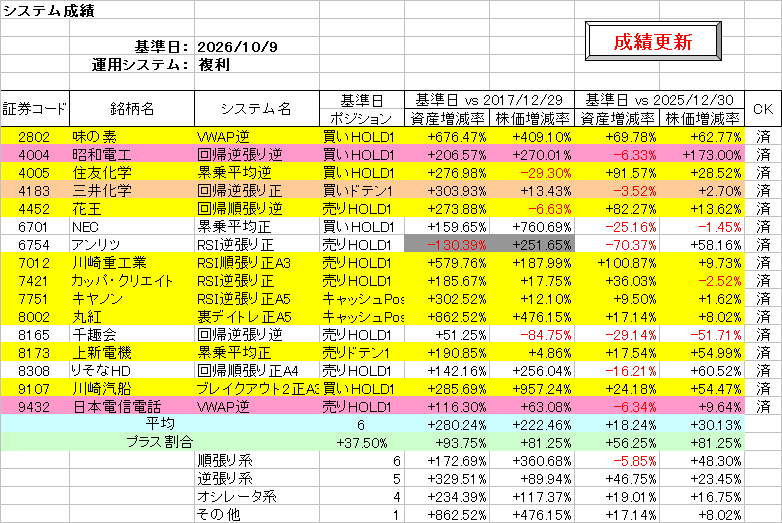The width and height of the screenshot is (782, 523).
Task: Select +862.52% cell in 丸紅 row
Action: pyautogui.click(x=447, y=317)
